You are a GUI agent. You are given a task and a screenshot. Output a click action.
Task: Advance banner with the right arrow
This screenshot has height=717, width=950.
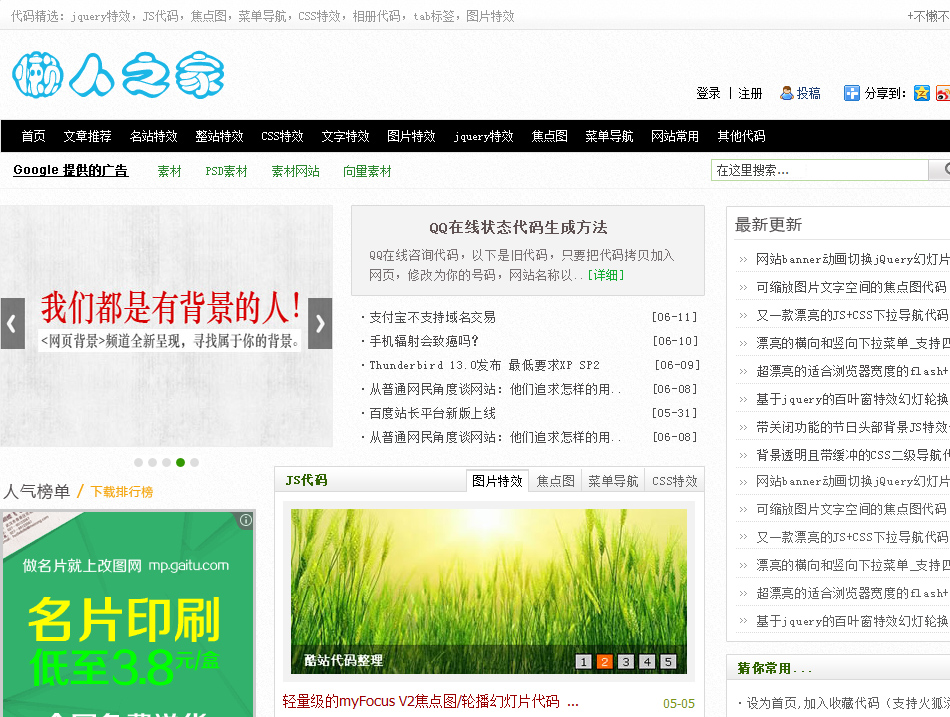coord(320,324)
